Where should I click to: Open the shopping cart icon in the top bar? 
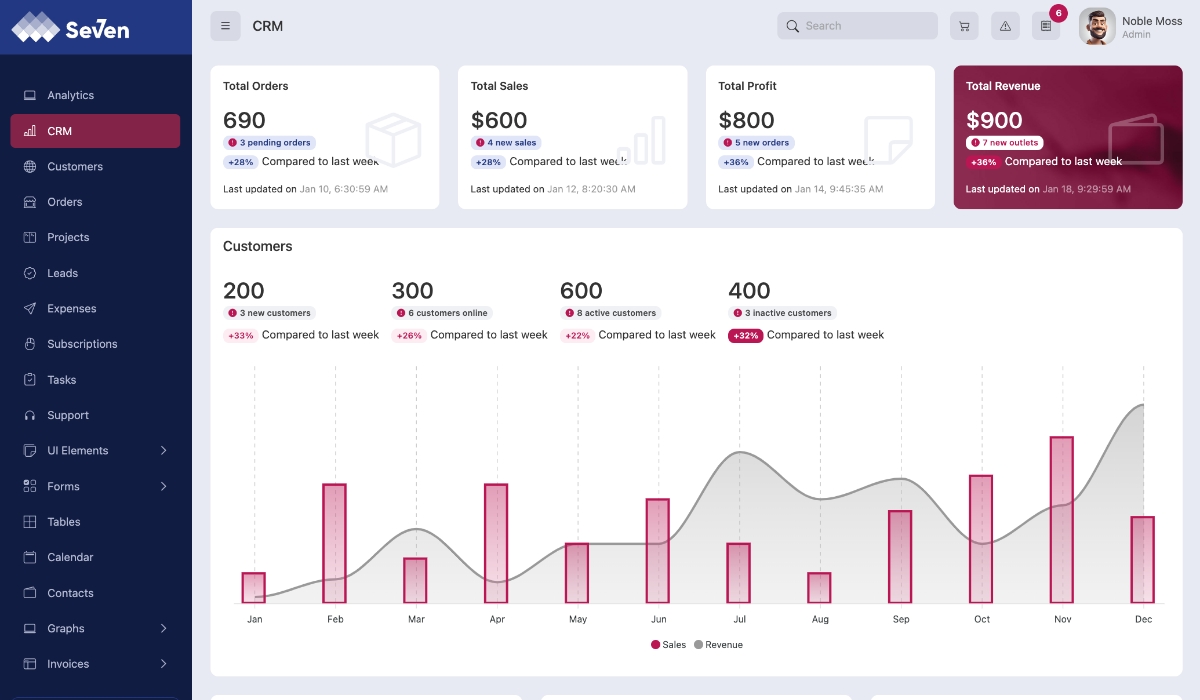pyautogui.click(x=964, y=26)
